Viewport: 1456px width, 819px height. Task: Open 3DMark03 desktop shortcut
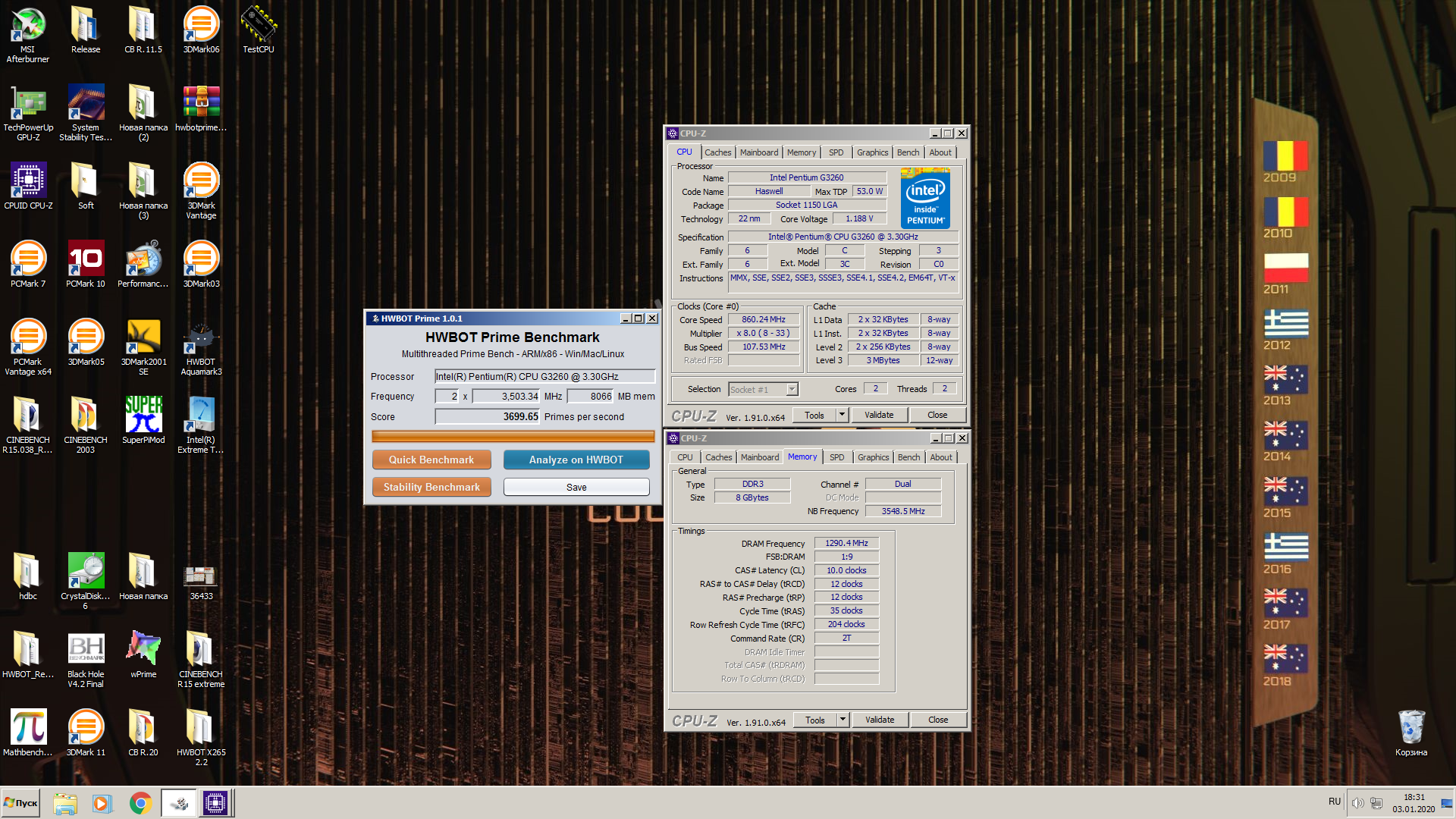(201, 264)
